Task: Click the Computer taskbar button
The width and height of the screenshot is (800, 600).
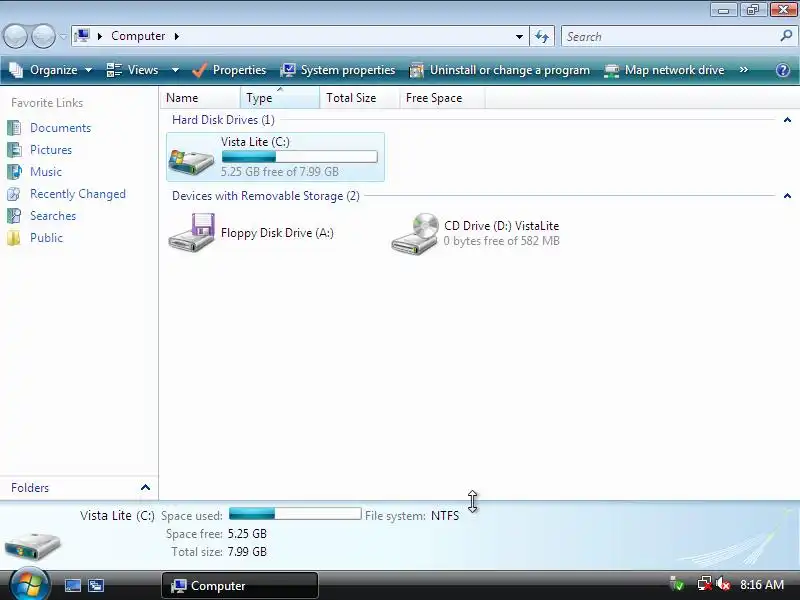Action: point(240,586)
